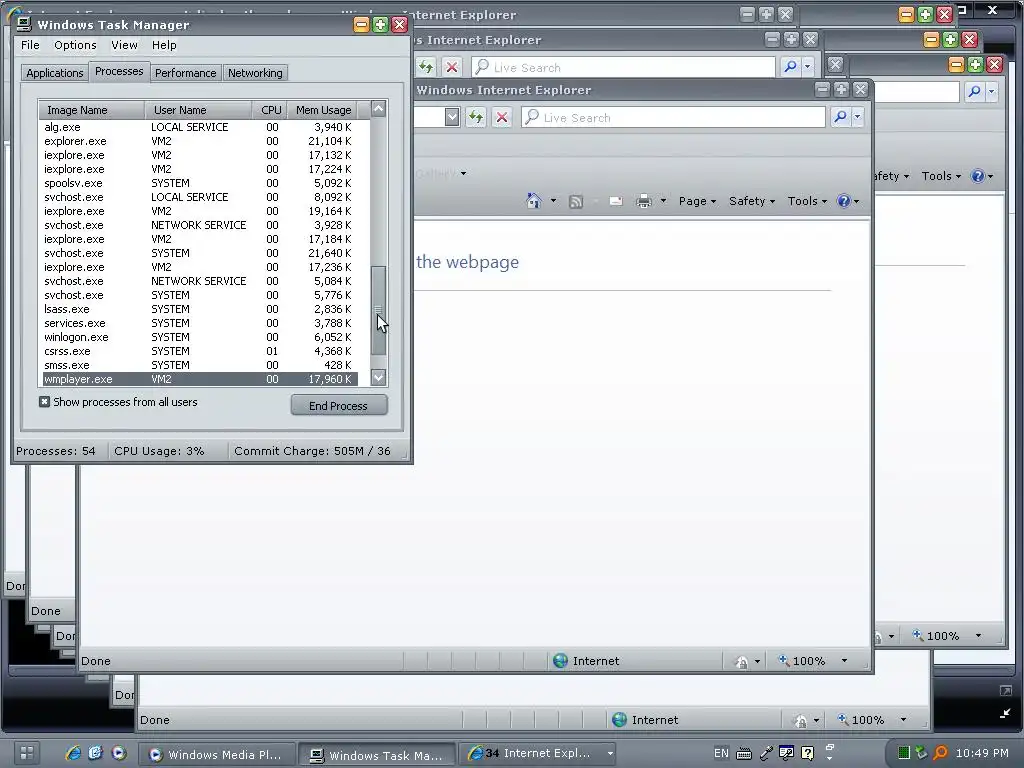
Task: Click Help icon in rightmost background IE window
Action: (x=978, y=176)
